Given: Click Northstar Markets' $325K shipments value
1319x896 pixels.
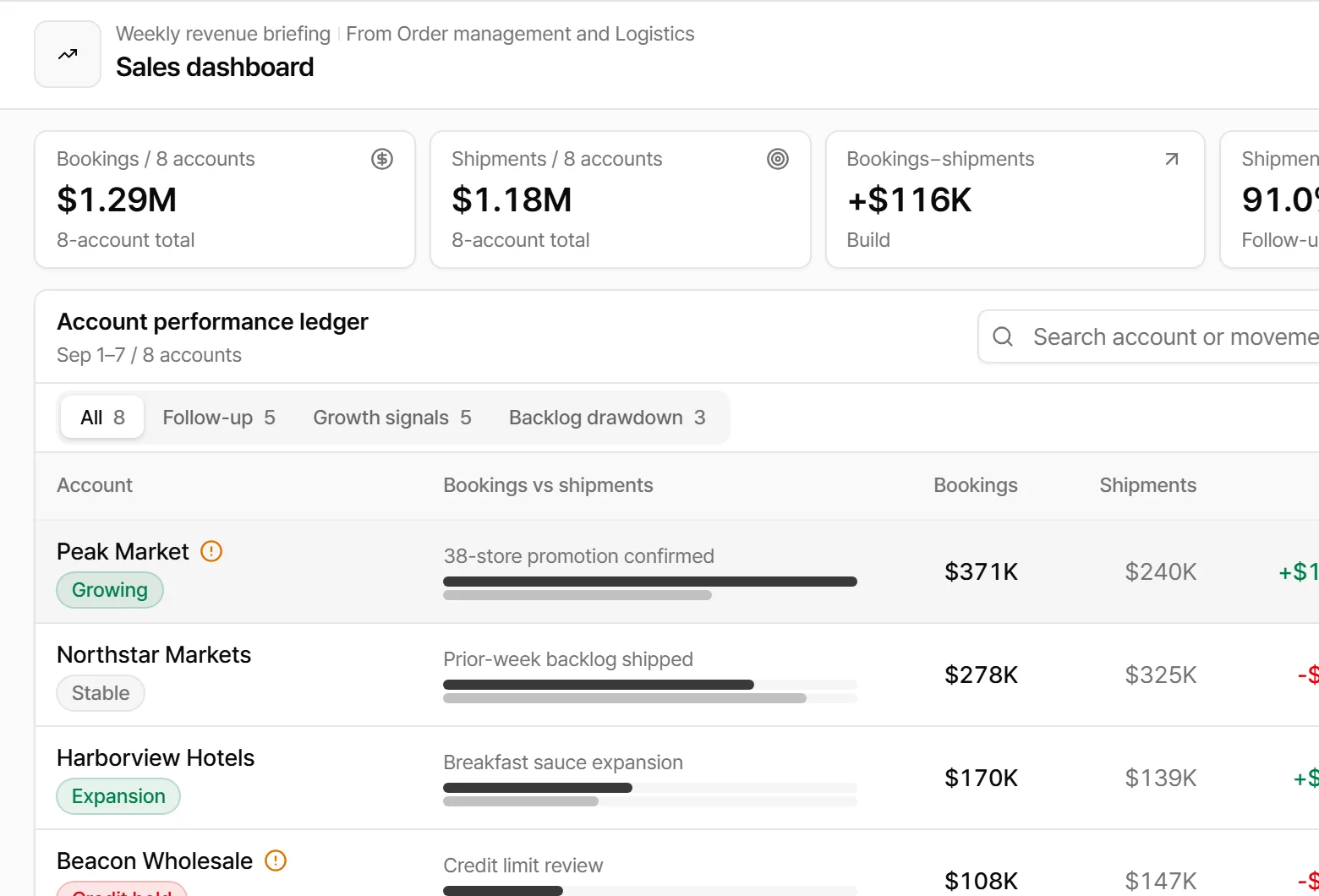Looking at the screenshot, I should coord(1161,675).
